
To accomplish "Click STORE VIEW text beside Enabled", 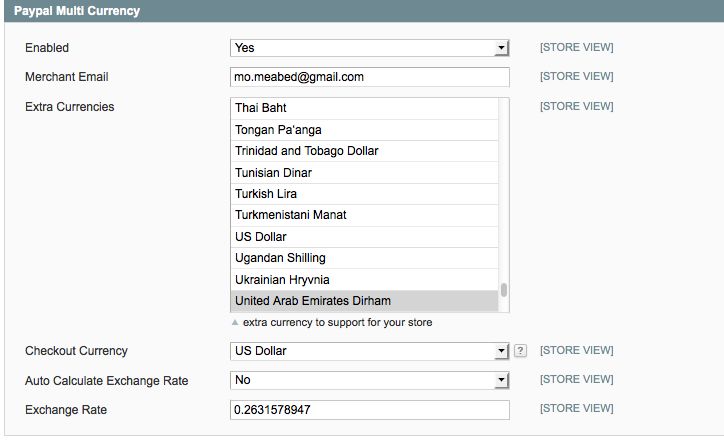I will point(577,47).
